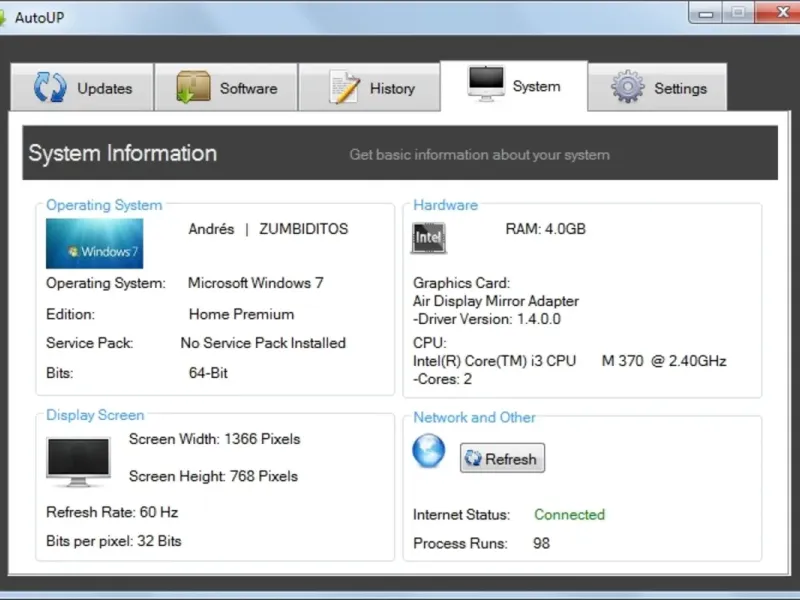The width and height of the screenshot is (800, 600).
Task: Click the Software tab box icon
Action: tap(193, 88)
